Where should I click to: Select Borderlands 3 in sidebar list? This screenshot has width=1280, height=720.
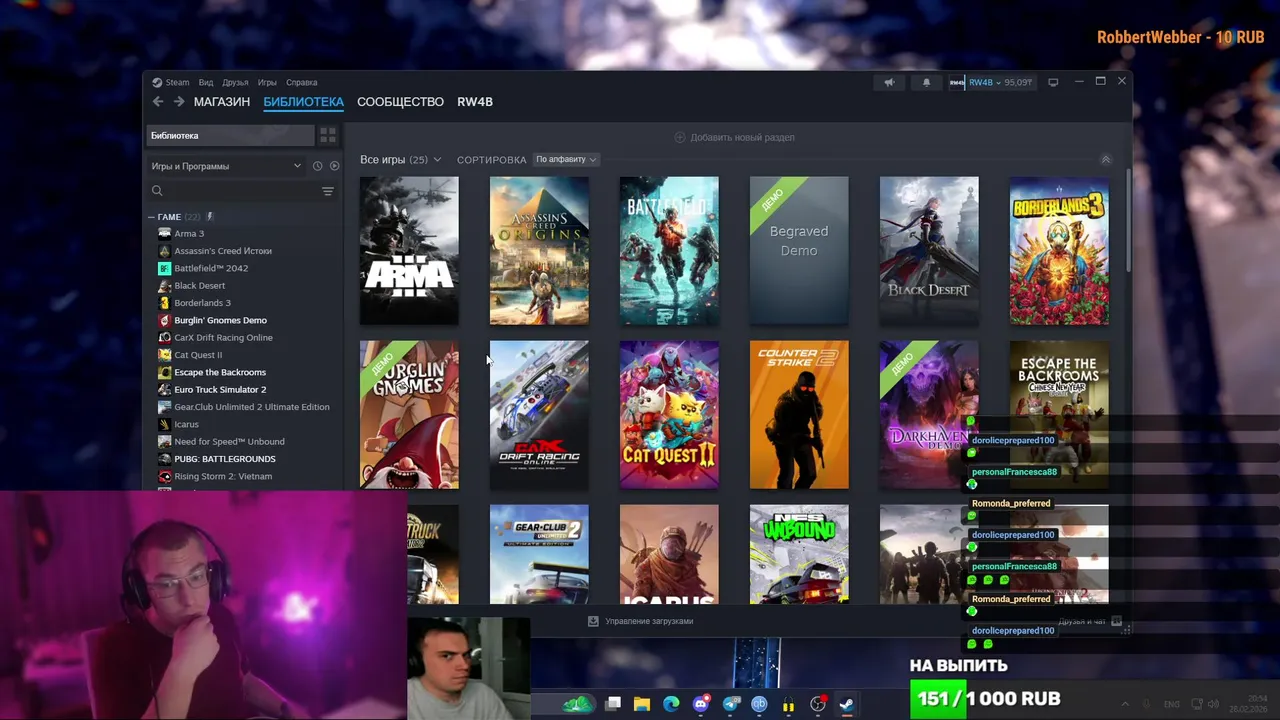coord(202,303)
